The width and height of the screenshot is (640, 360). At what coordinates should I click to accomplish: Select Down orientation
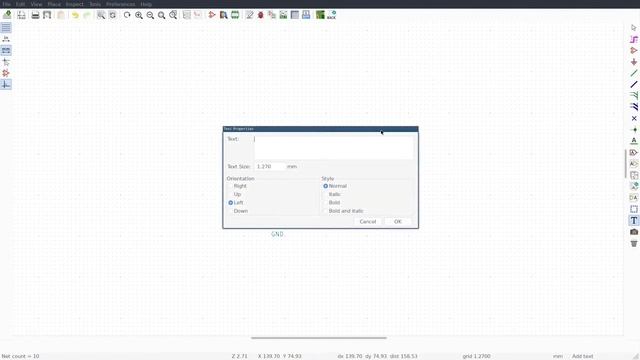[x=238, y=211]
